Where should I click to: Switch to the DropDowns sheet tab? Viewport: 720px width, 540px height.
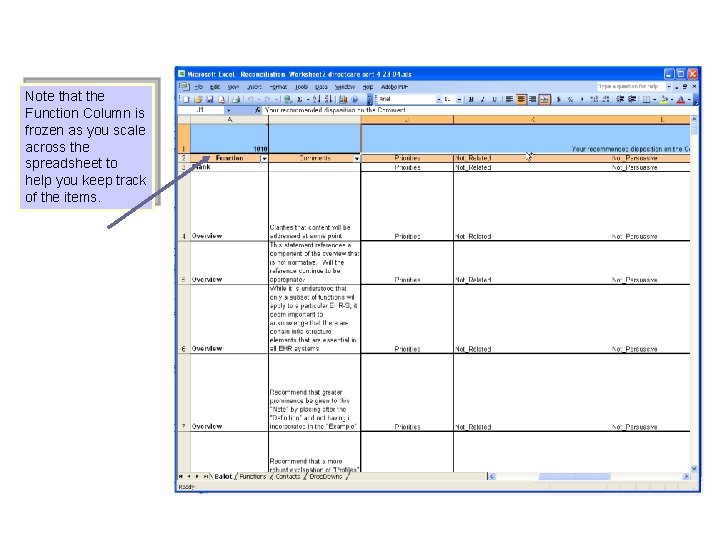click(x=326, y=477)
